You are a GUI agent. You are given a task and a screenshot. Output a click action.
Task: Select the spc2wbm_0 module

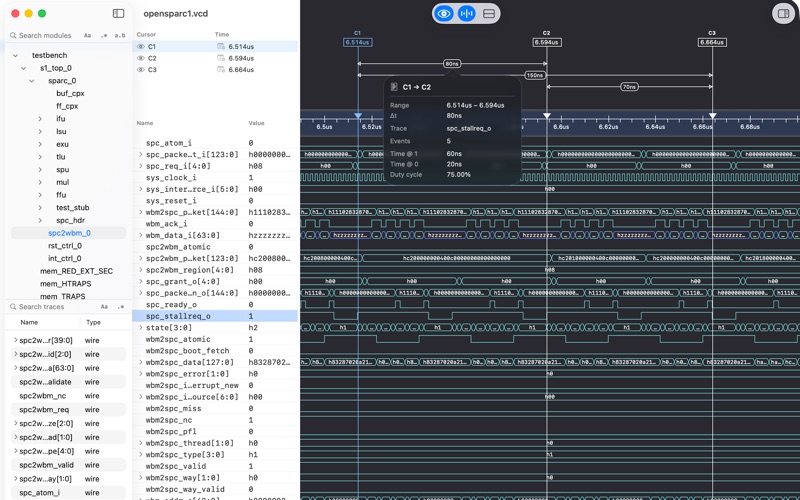(68, 233)
